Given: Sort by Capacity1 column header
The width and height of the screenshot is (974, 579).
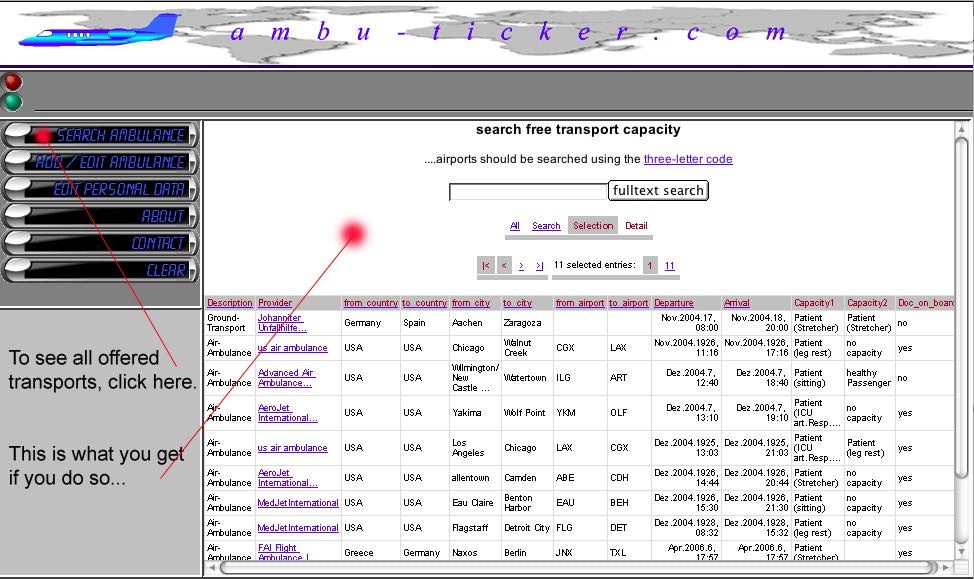Looking at the screenshot, I should [814, 303].
